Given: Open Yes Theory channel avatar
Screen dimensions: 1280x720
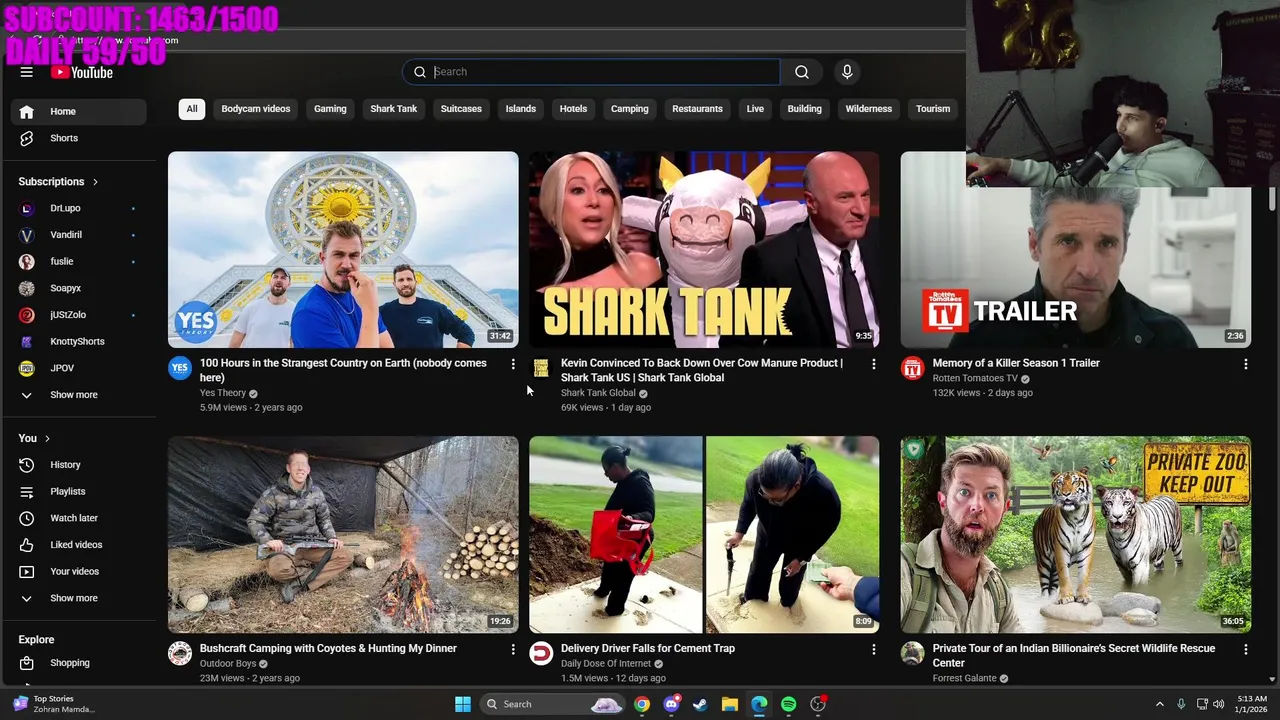Looking at the screenshot, I should pyautogui.click(x=180, y=368).
